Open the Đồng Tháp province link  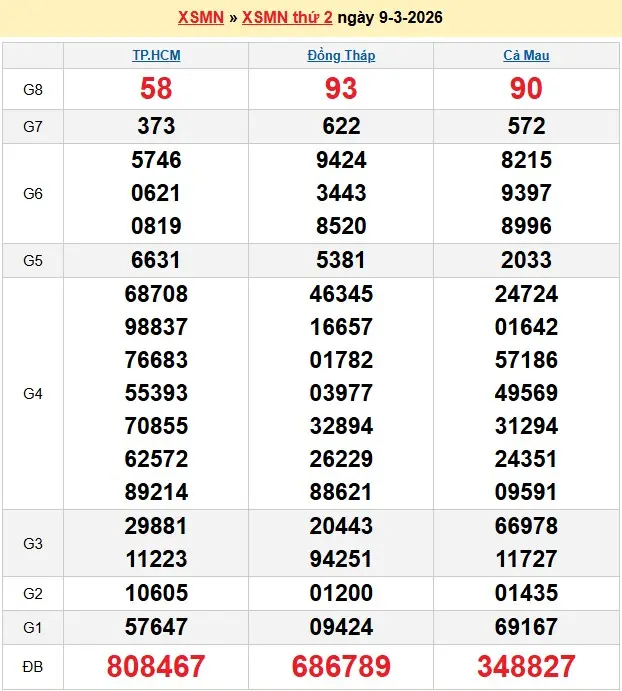click(341, 55)
